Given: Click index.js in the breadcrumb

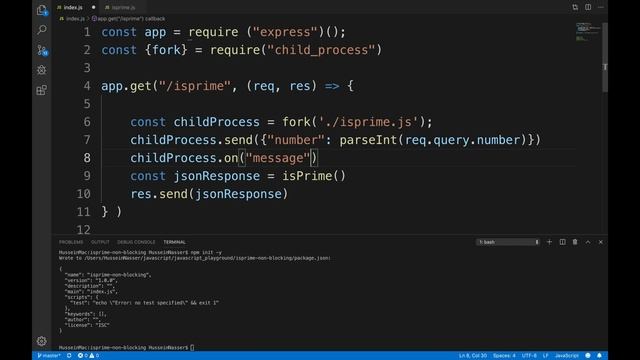Looking at the screenshot, I should tap(75, 19).
